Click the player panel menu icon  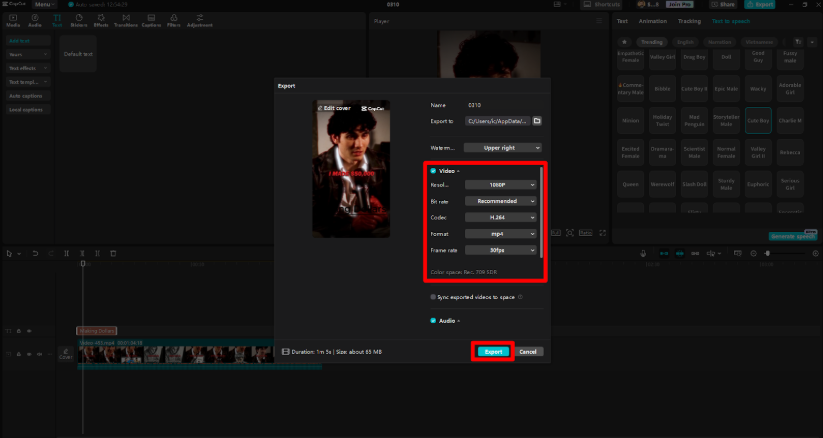pyautogui.click(x=599, y=21)
